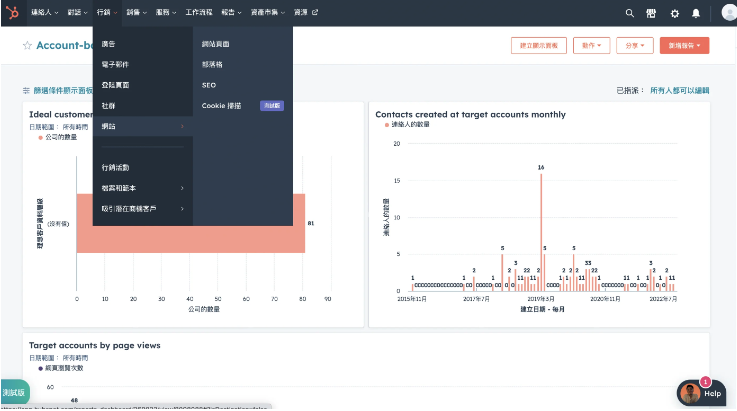
Task: Select 電子郵件 in the marketing menu
Action: pyautogui.click(x=116, y=65)
